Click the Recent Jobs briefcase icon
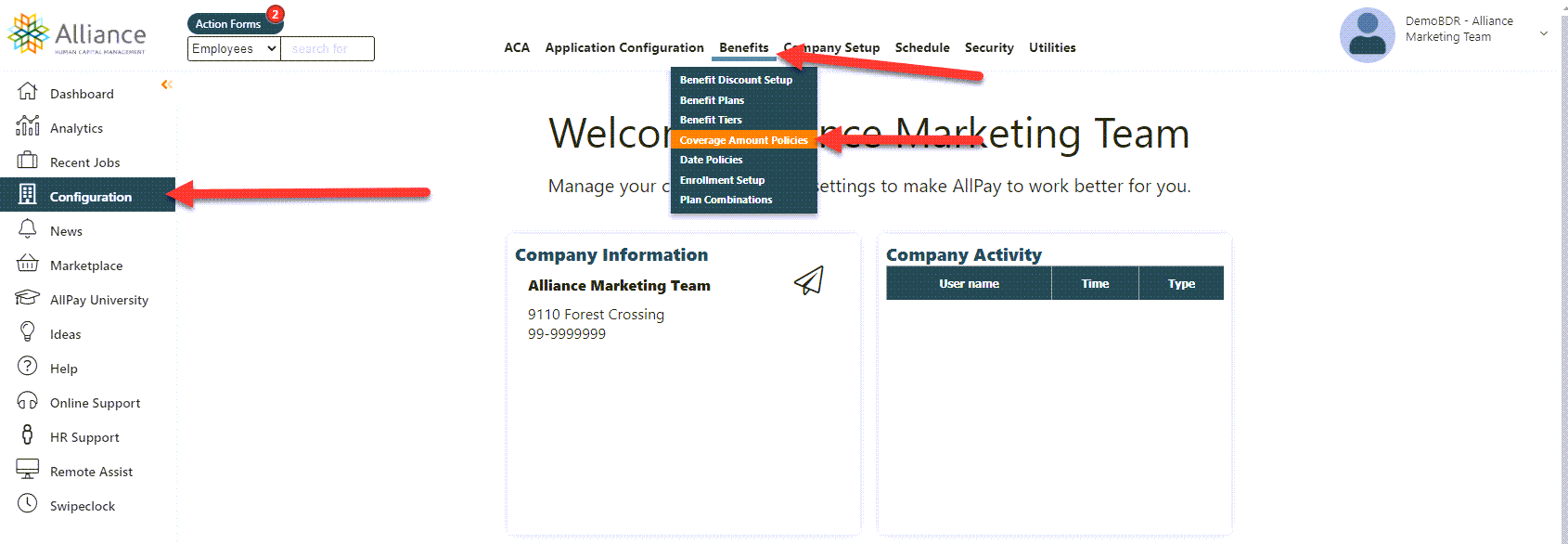Viewport: 1568px width, 544px height. click(28, 160)
